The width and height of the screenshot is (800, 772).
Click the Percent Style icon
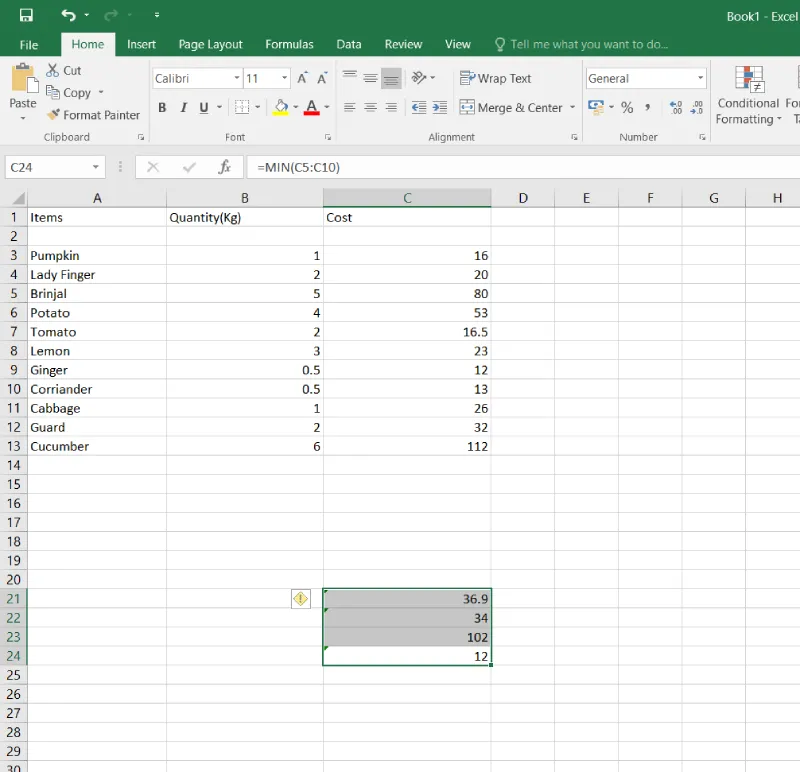point(627,107)
